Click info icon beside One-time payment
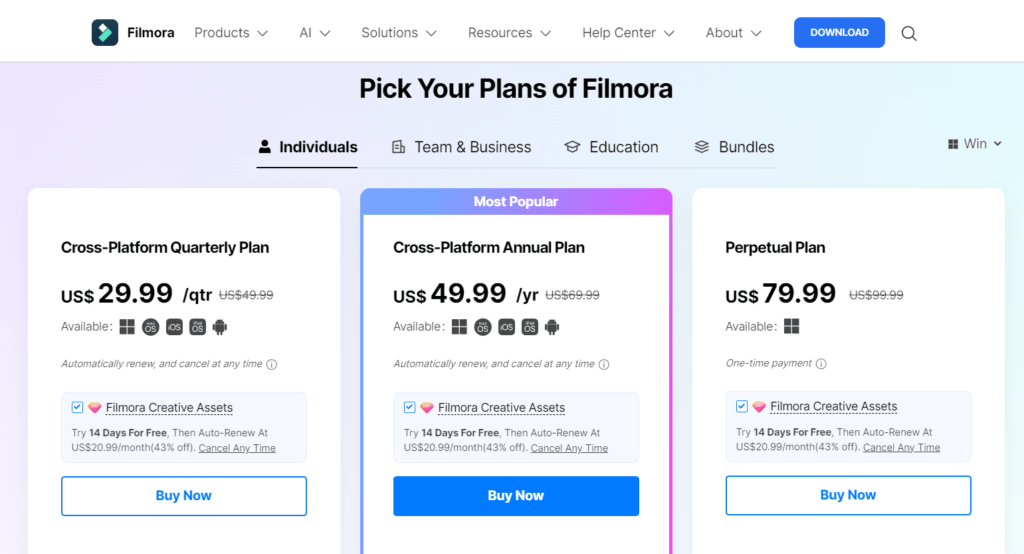Image resolution: width=1024 pixels, height=554 pixels. pos(821,364)
